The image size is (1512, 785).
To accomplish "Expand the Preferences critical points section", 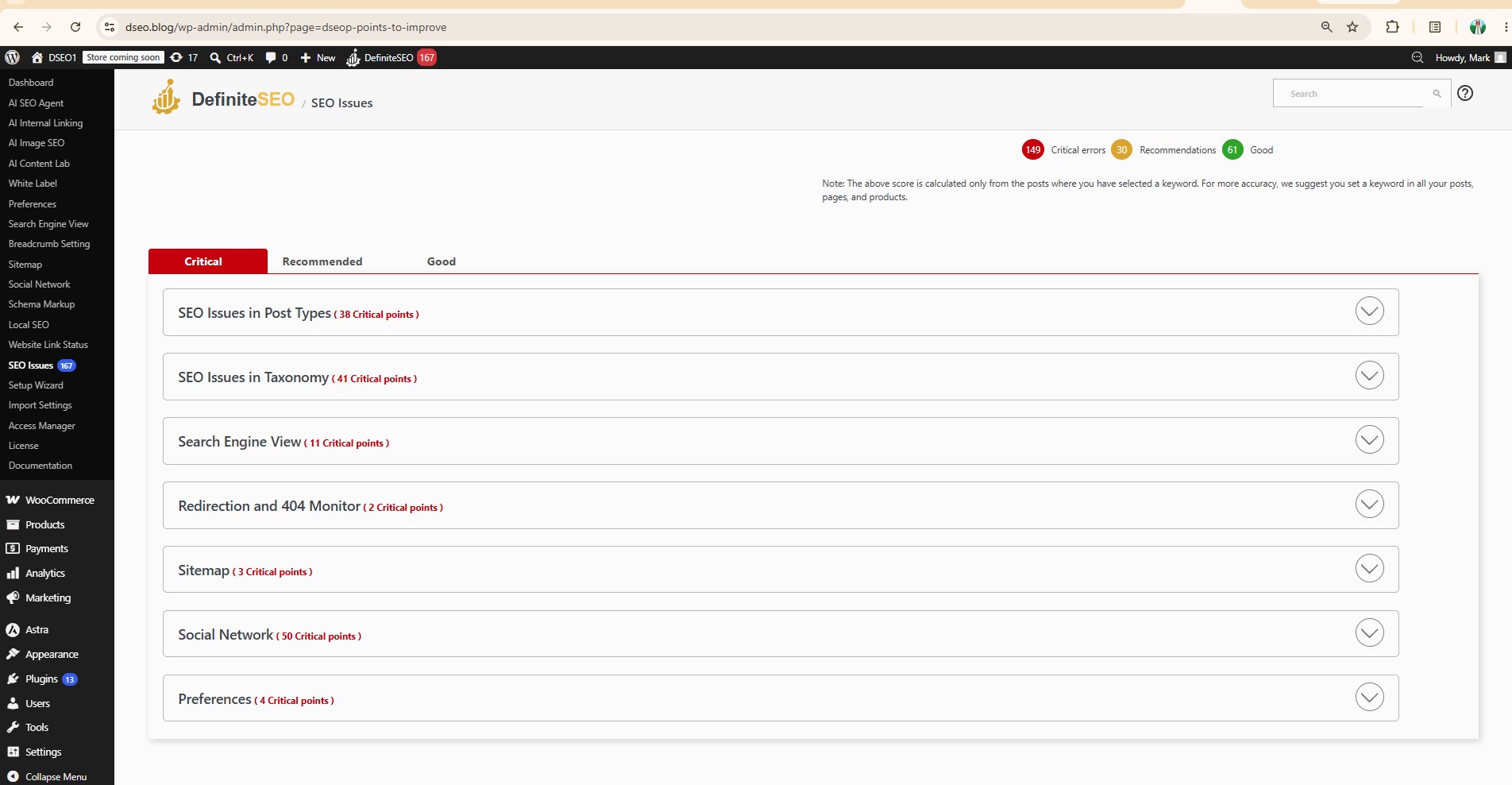I will (x=1369, y=697).
